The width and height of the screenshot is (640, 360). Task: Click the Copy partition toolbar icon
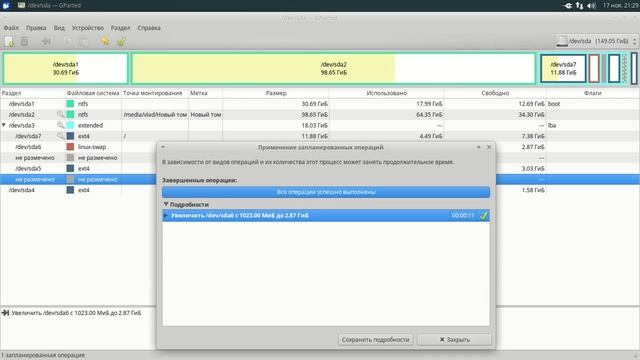pos(68,42)
